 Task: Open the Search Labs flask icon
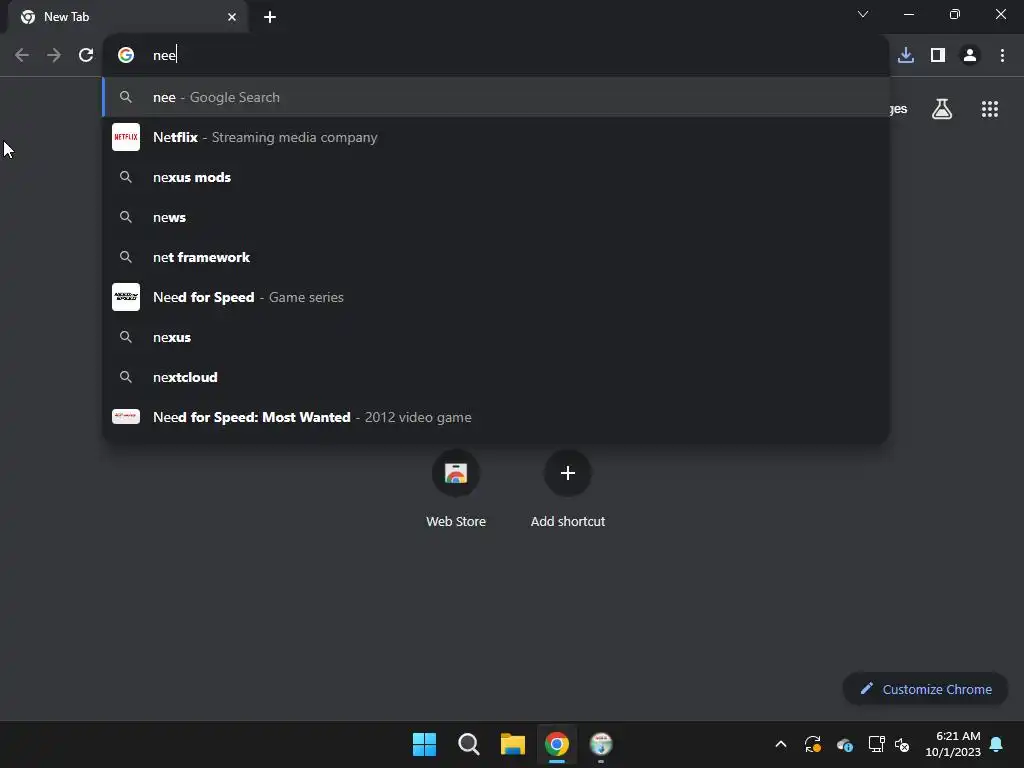(942, 109)
